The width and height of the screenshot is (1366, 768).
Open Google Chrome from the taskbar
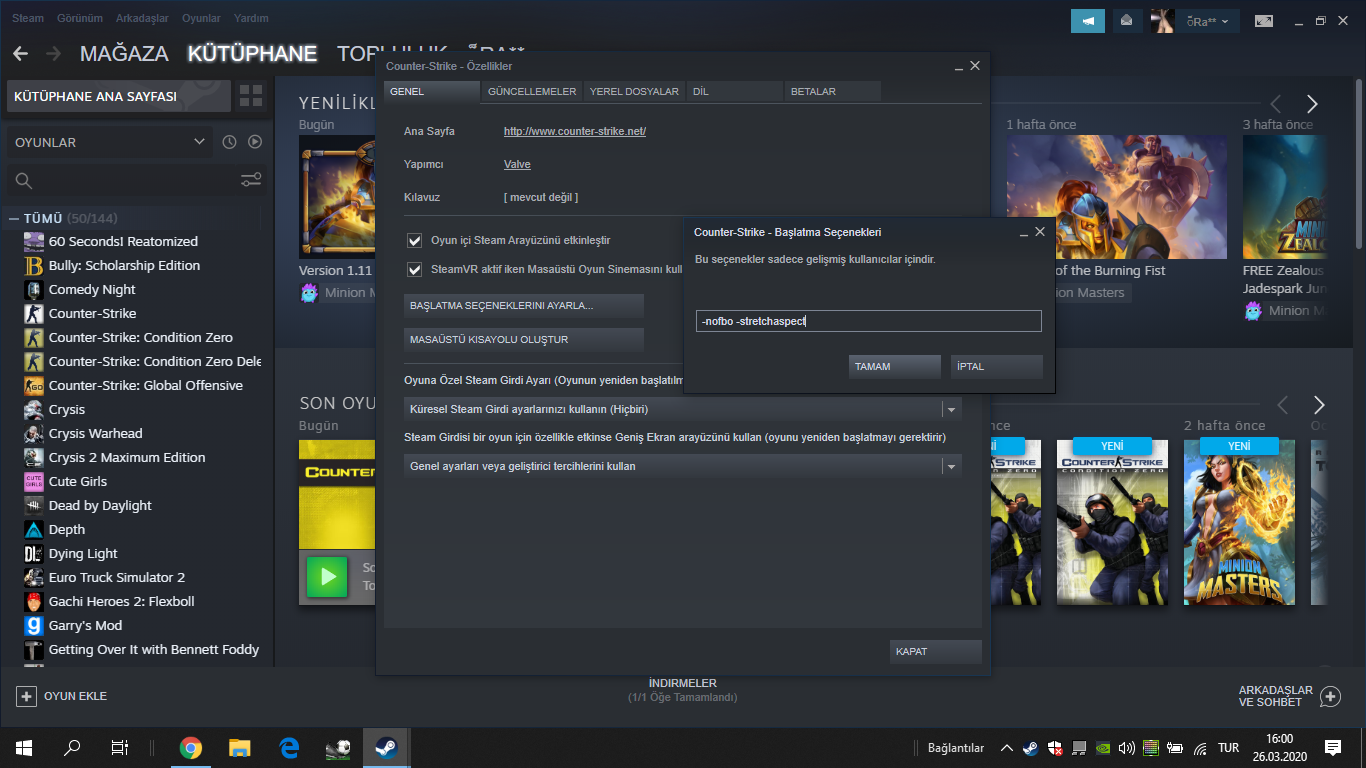[x=190, y=747]
